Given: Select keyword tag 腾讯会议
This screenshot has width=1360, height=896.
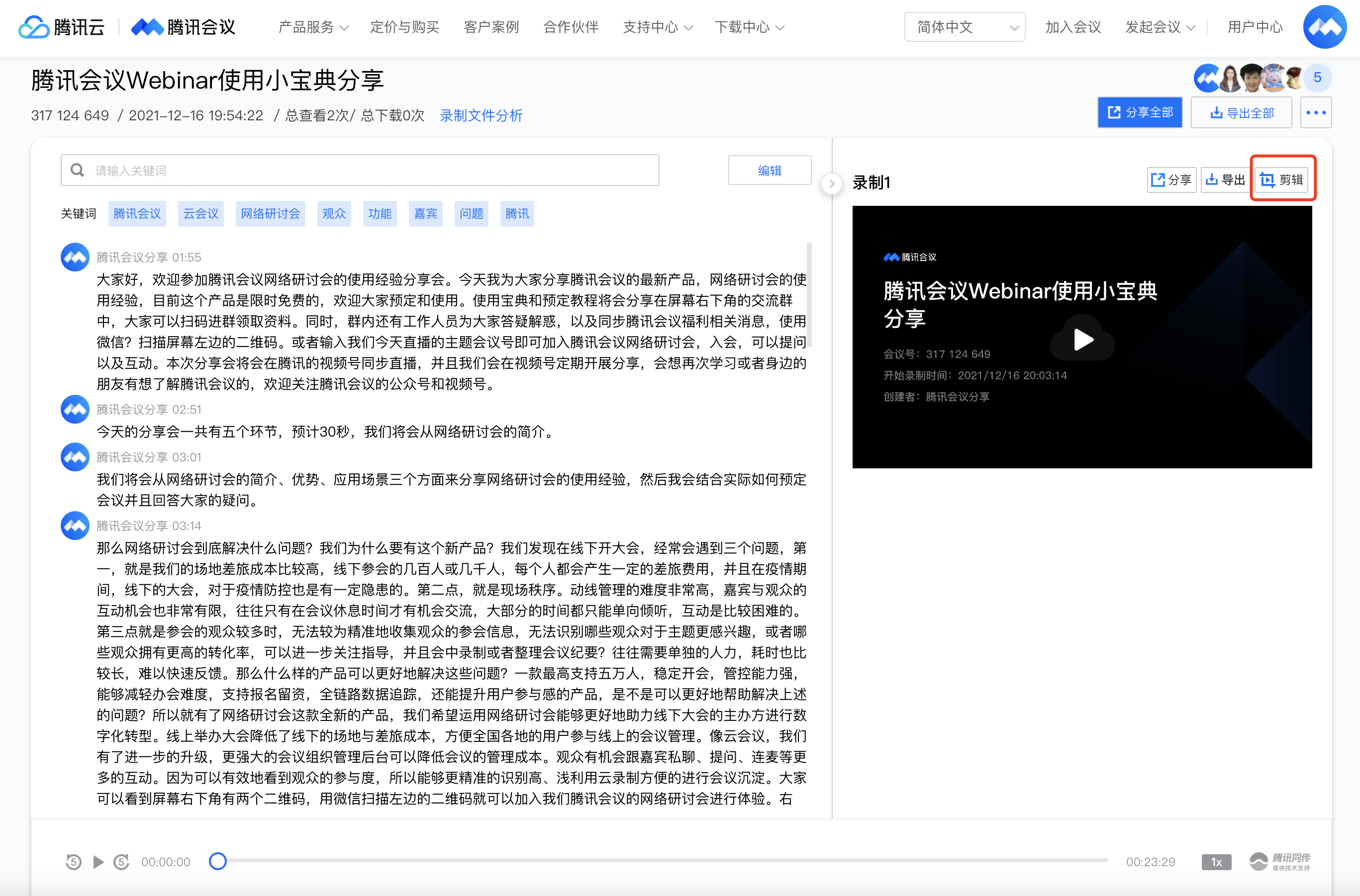Looking at the screenshot, I should (137, 214).
